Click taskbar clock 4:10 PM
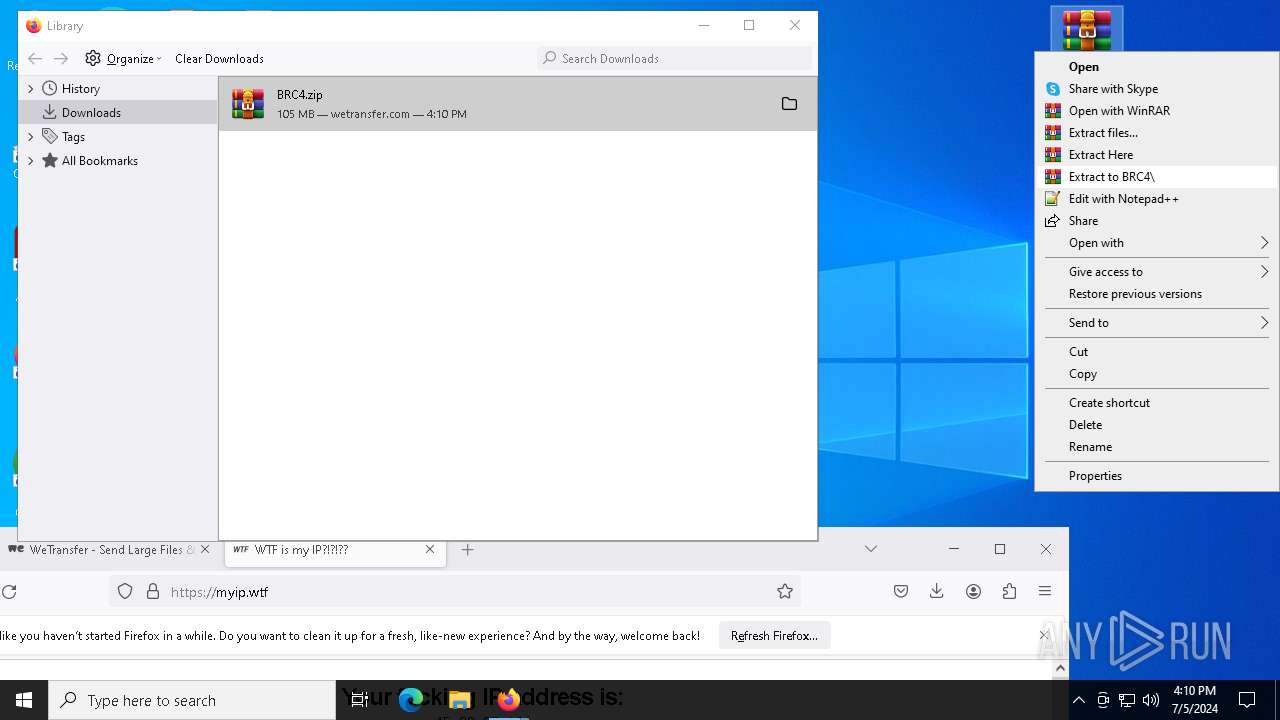The image size is (1280, 720). 1194,700
